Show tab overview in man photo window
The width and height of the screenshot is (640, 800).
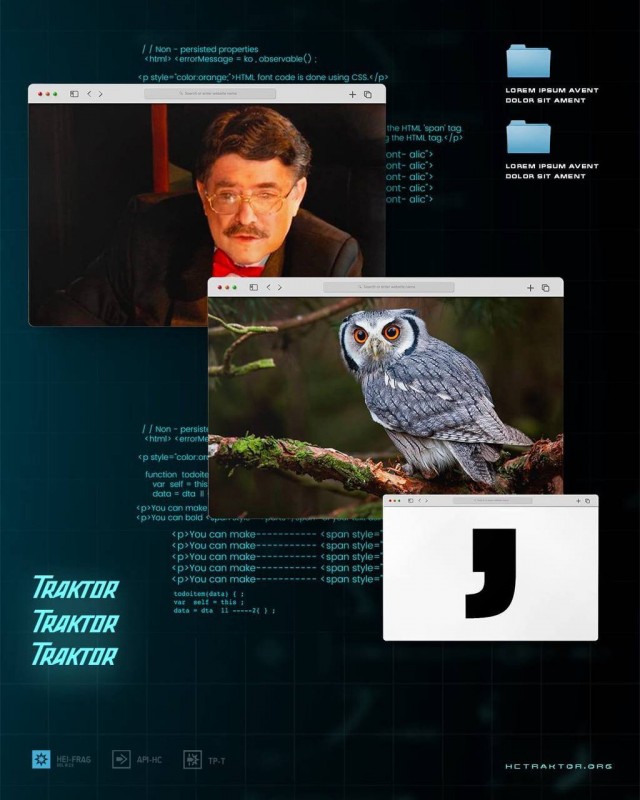pos(367,94)
